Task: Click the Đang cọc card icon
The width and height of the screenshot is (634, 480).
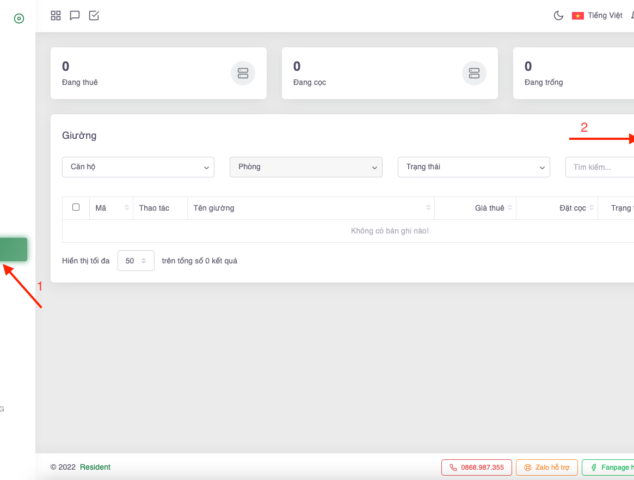Action: pos(473,73)
